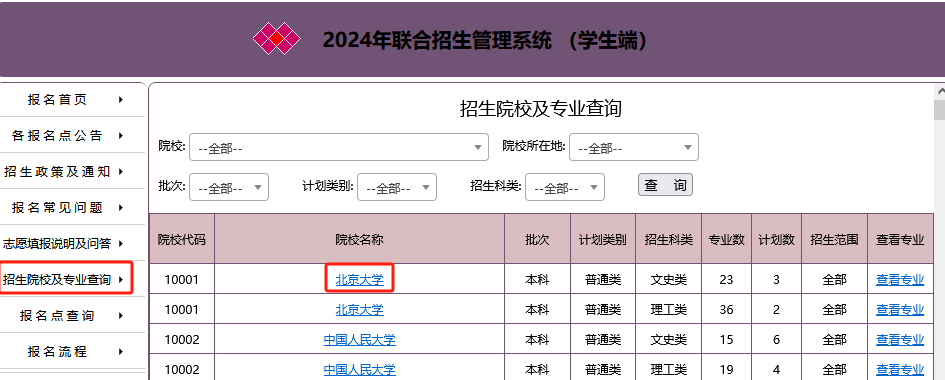Expand the 计划类别 dropdown

point(397,187)
